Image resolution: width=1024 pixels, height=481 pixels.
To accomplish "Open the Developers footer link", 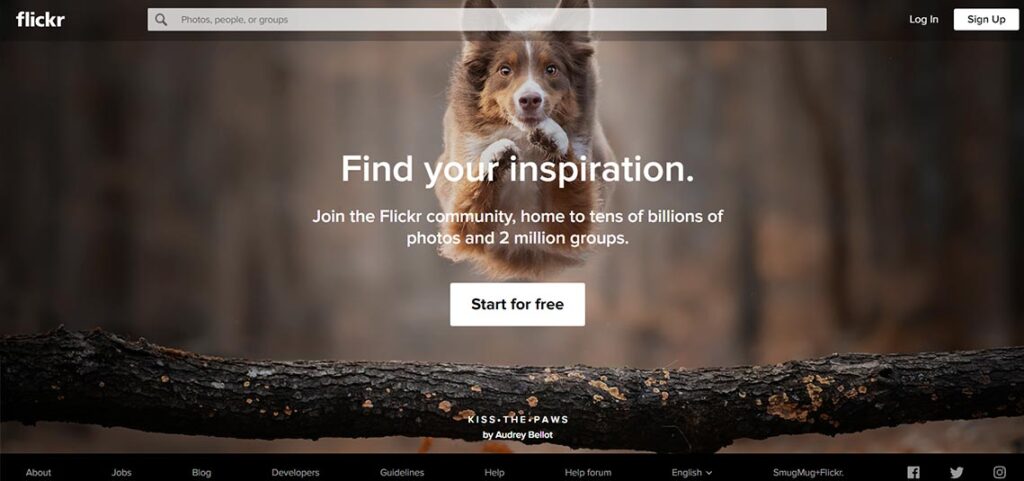I will pos(295,473).
